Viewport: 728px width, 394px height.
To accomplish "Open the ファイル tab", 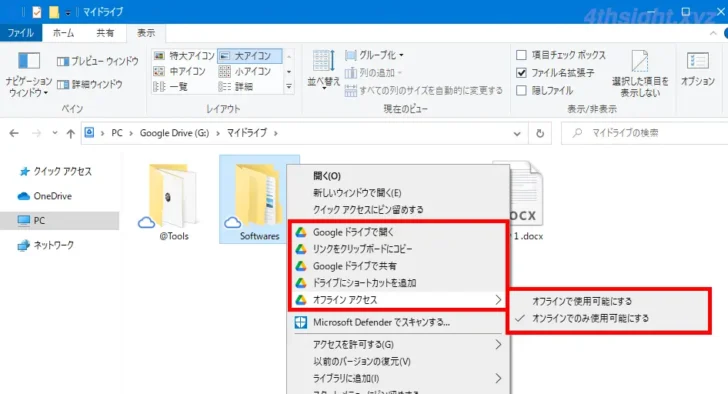I will click(21, 33).
